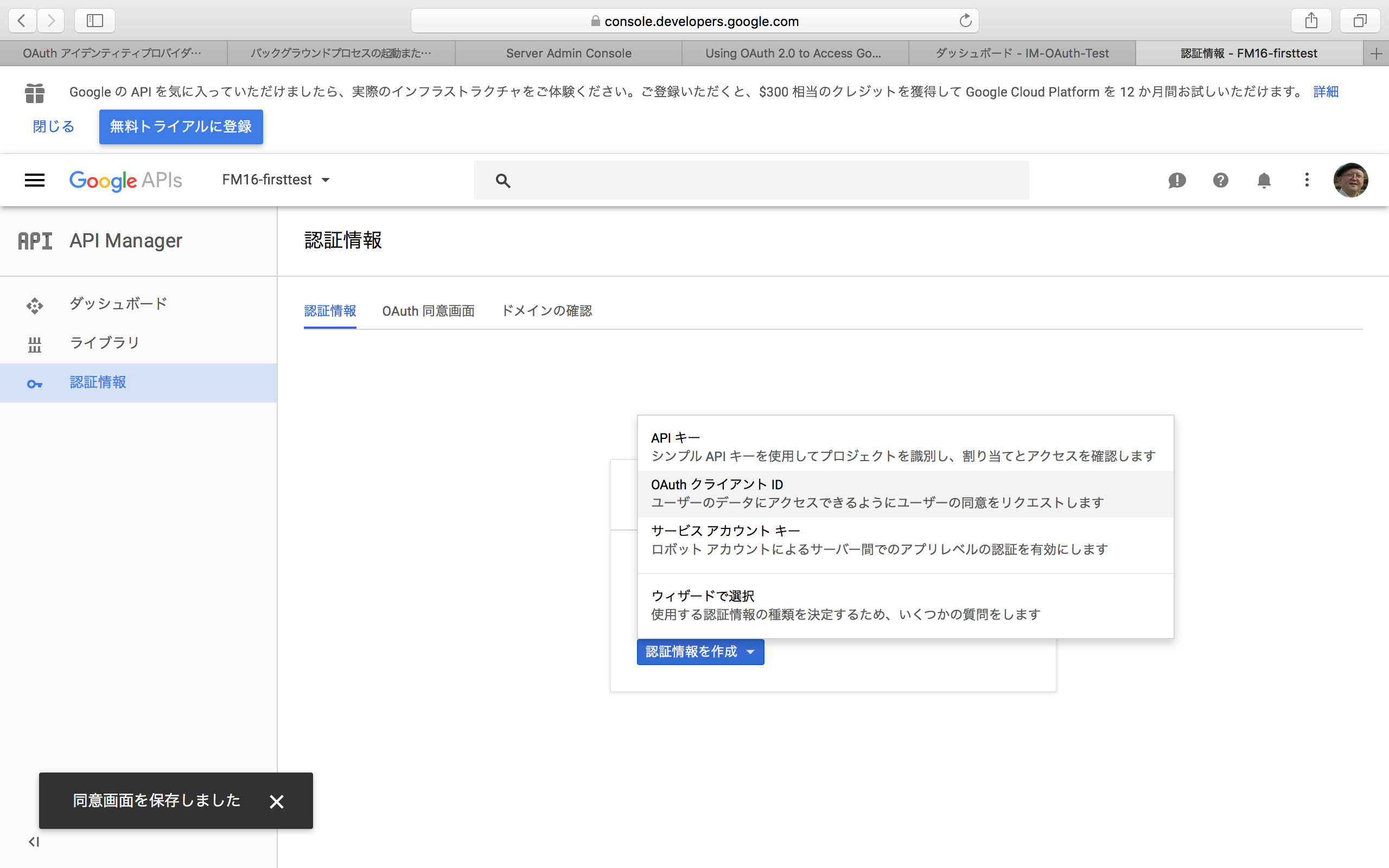Open the user profile avatar

tap(1350, 180)
